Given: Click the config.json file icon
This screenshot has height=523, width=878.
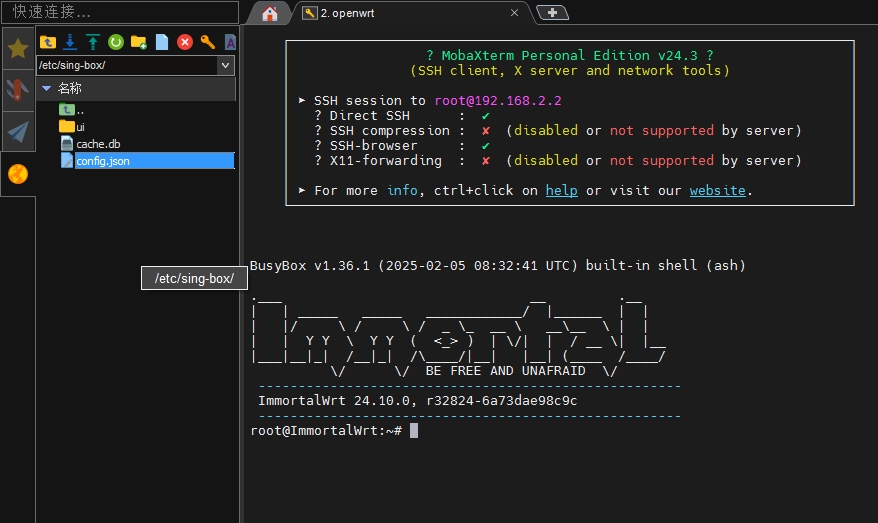Looking at the screenshot, I should (67, 161).
